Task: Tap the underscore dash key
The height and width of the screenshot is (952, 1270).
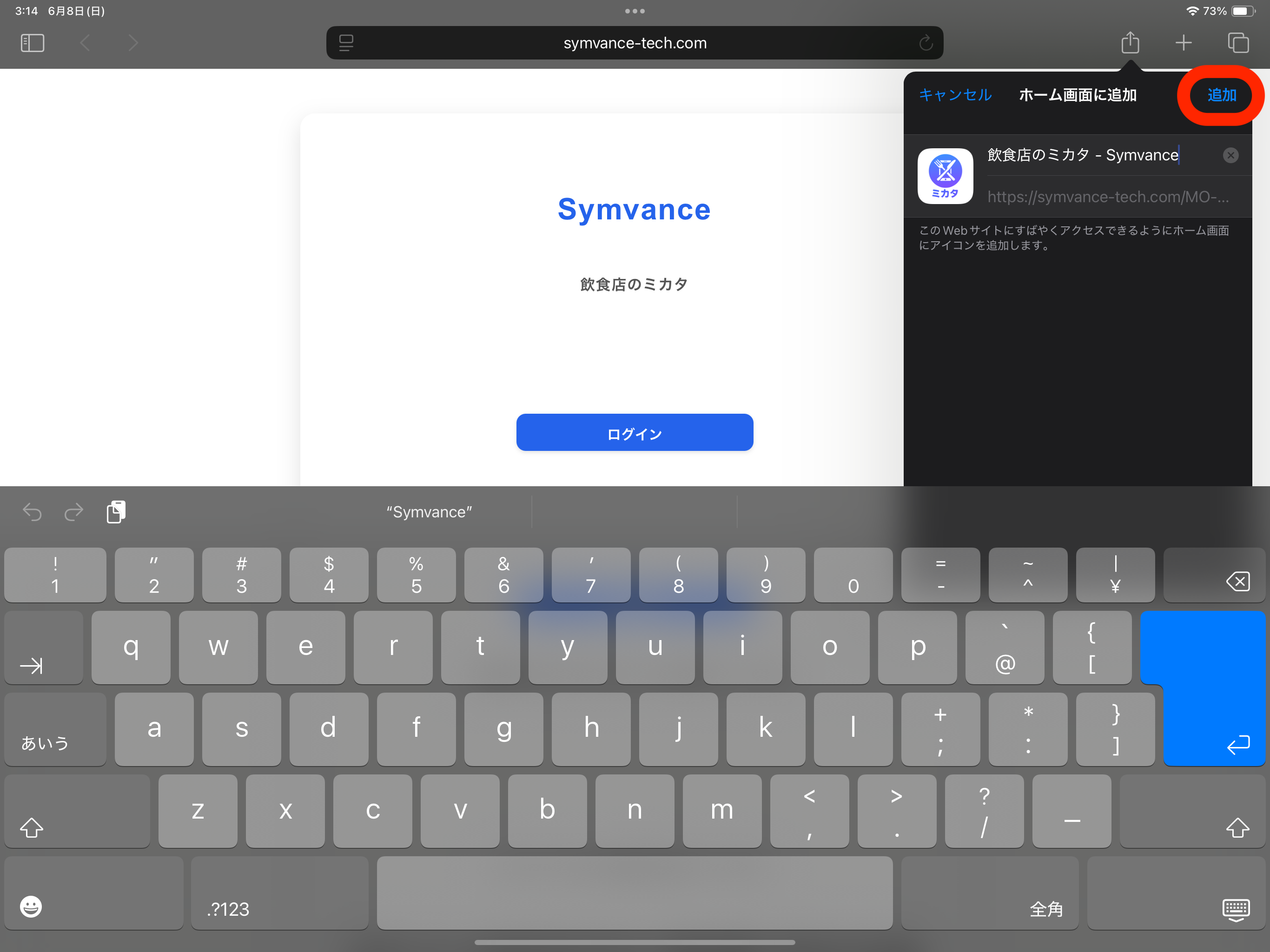Action: click(x=1072, y=811)
